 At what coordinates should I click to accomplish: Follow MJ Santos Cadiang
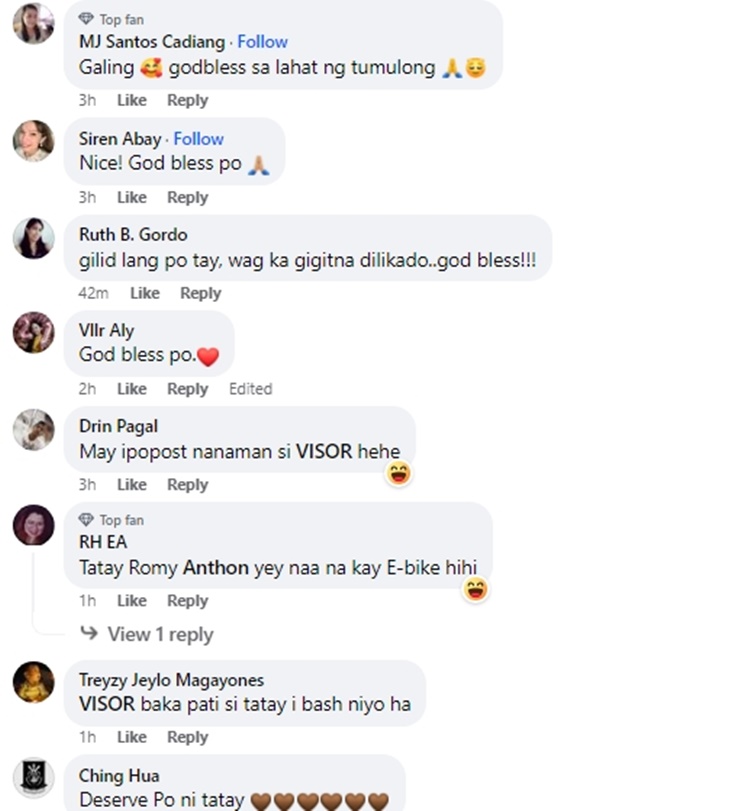coord(262,42)
